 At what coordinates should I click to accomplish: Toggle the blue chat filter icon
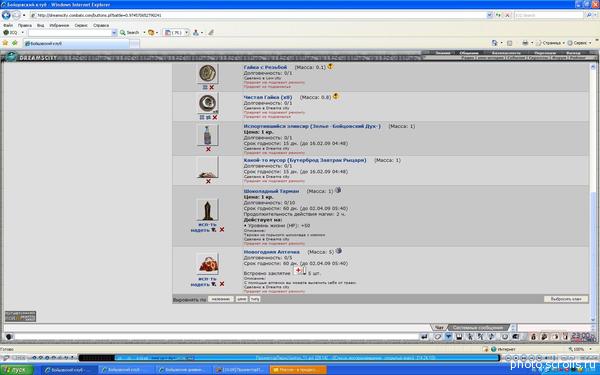(448, 337)
